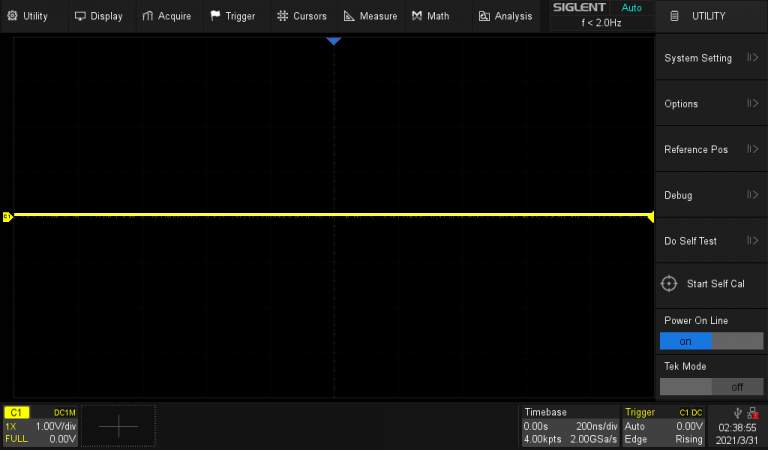Toggle the Tek Mode switch

710,386
